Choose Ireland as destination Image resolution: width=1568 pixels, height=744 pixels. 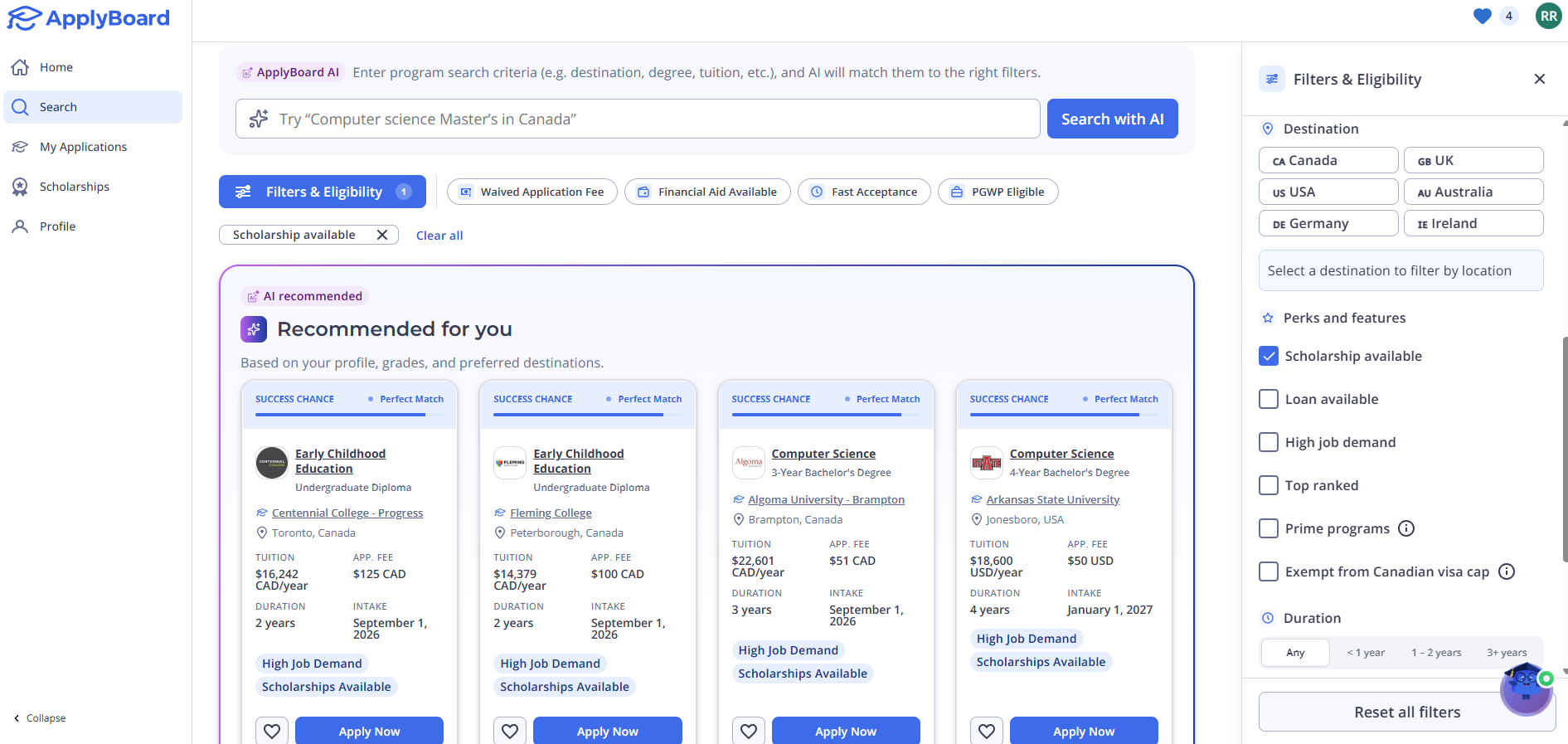pos(1473,223)
